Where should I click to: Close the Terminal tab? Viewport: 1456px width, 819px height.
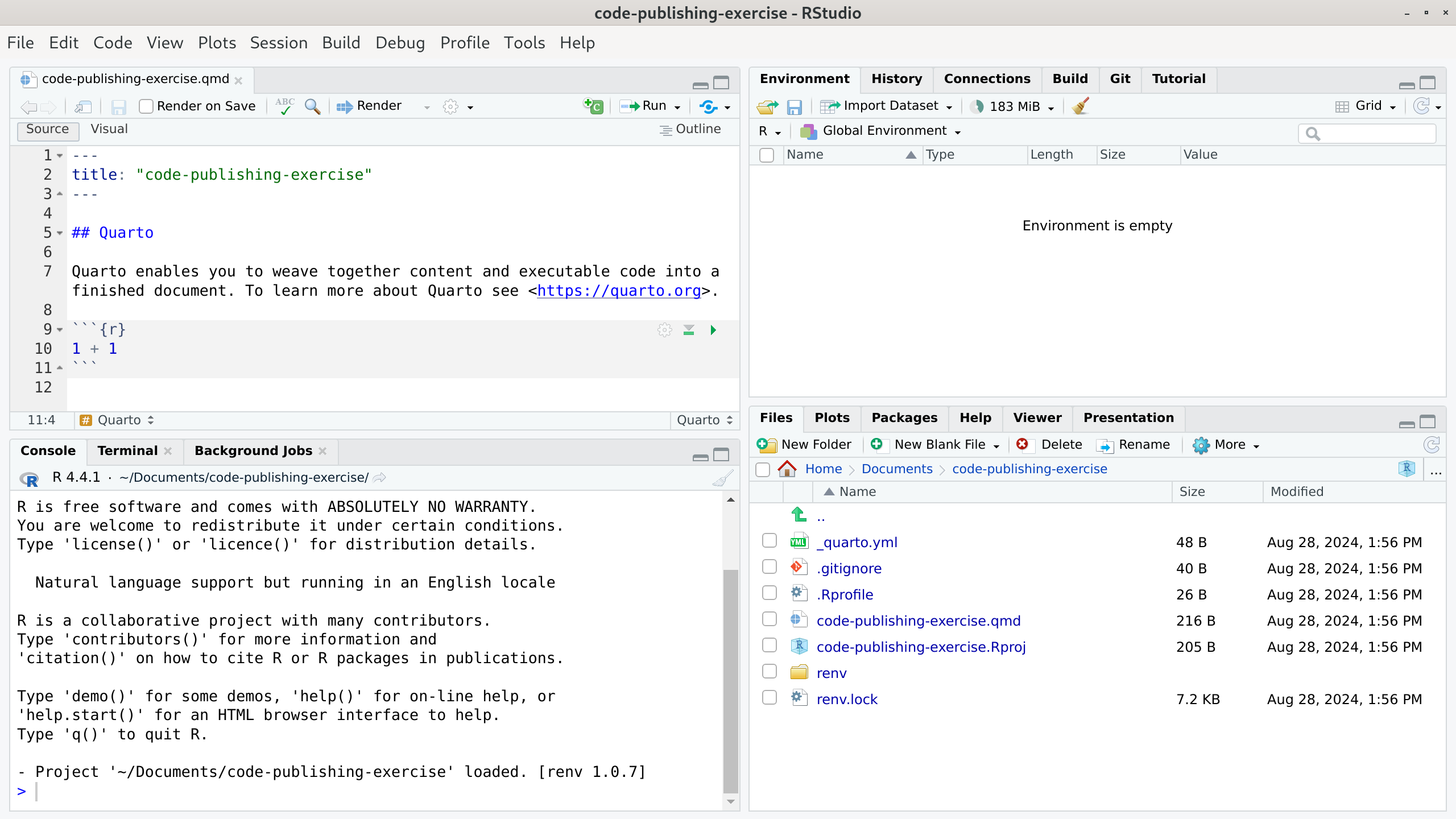[x=168, y=451]
